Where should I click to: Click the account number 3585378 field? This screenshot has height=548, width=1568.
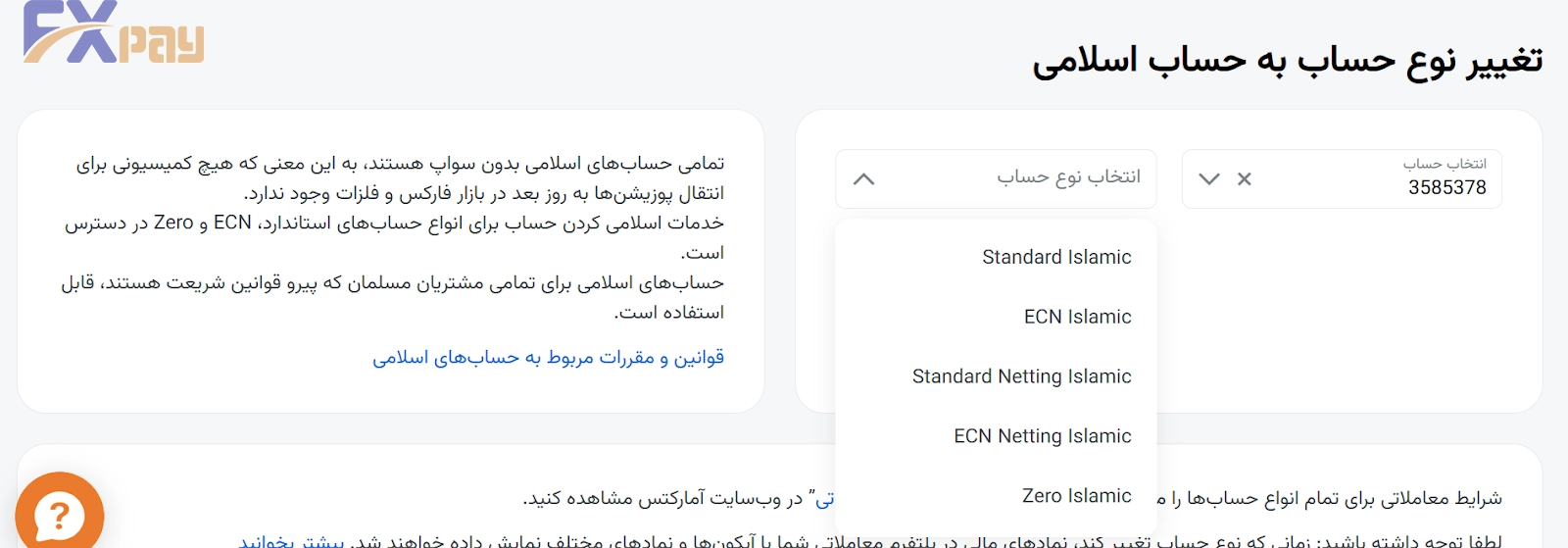pyautogui.click(x=1446, y=187)
